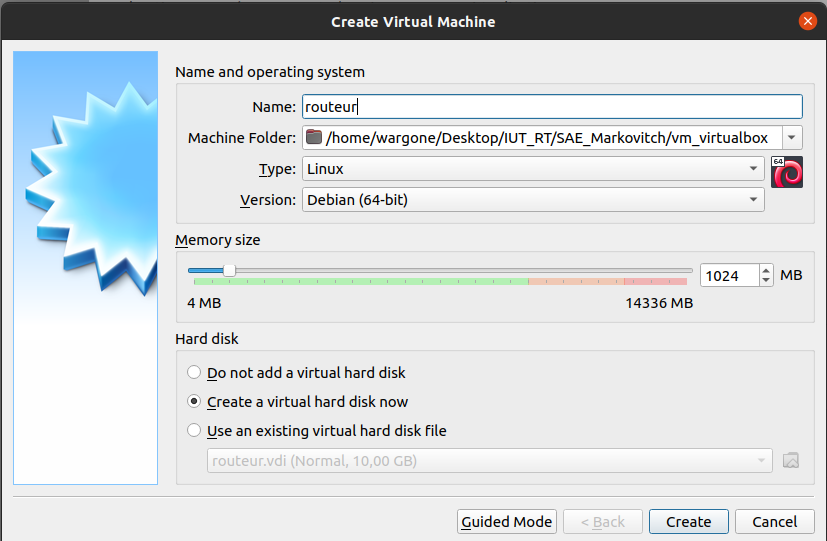This screenshot has height=541, width=827.
Task: Click the memory size slider handle
Action: coord(229,270)
